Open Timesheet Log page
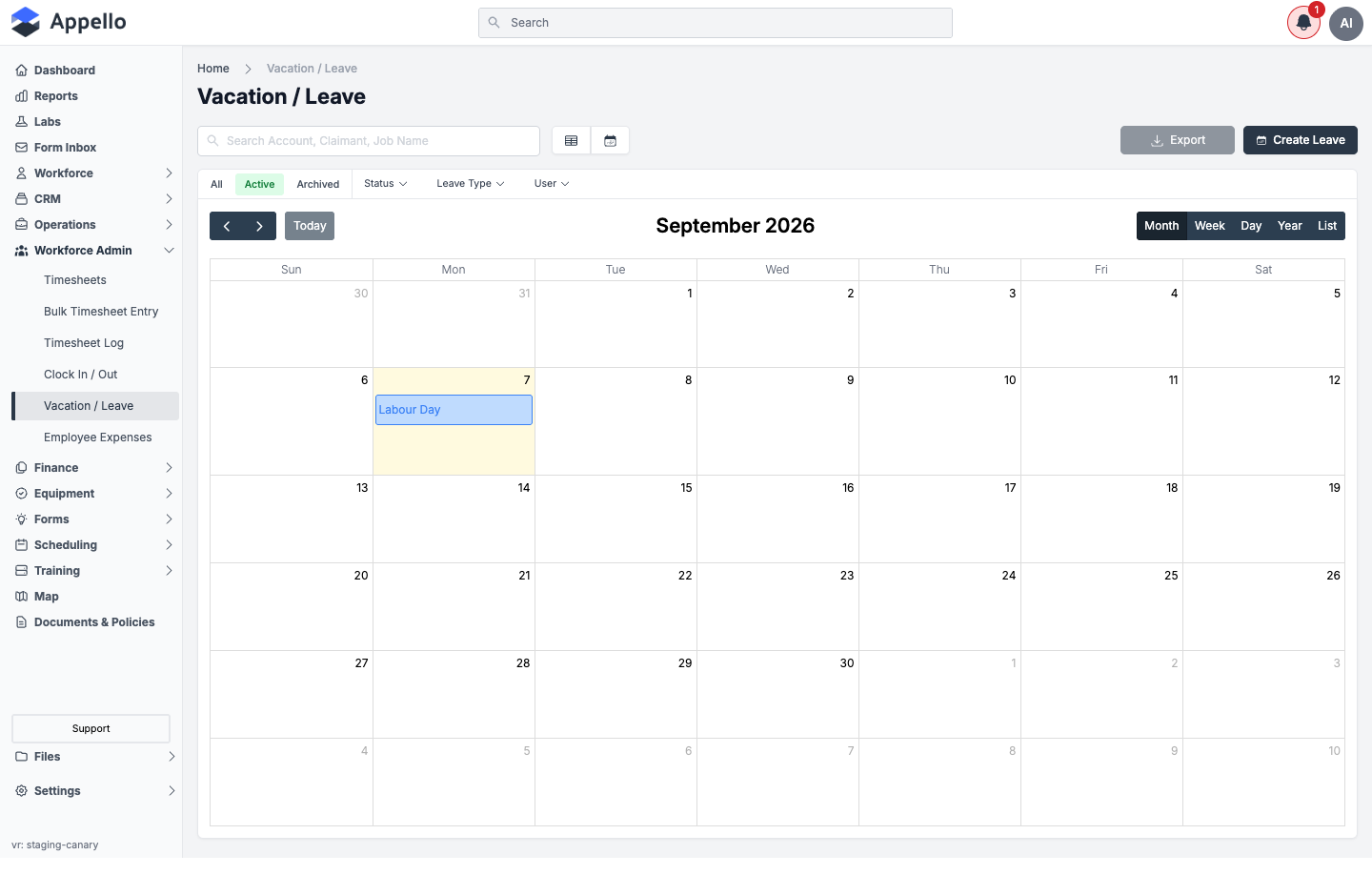Viewport: 1372px width, 875px height. 84,343
